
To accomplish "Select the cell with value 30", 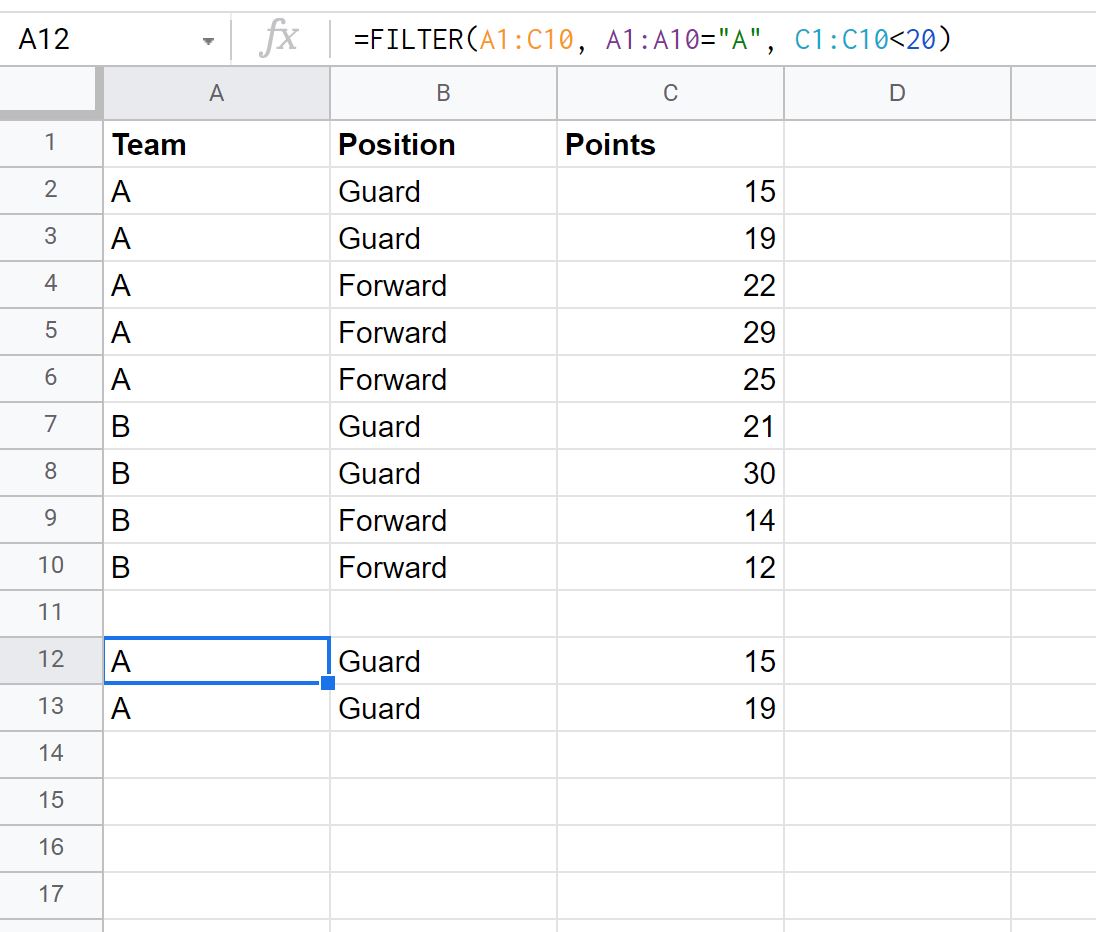I will [x=670, y=473].
